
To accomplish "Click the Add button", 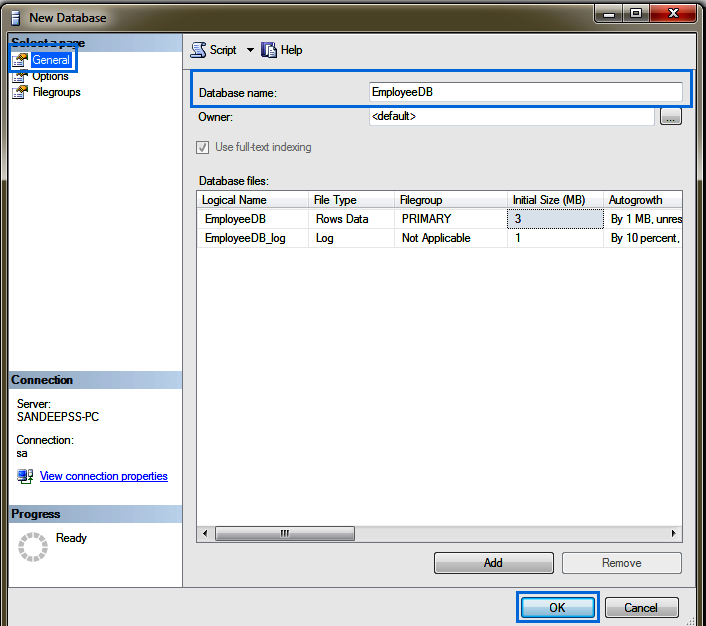I will (493, 563).
